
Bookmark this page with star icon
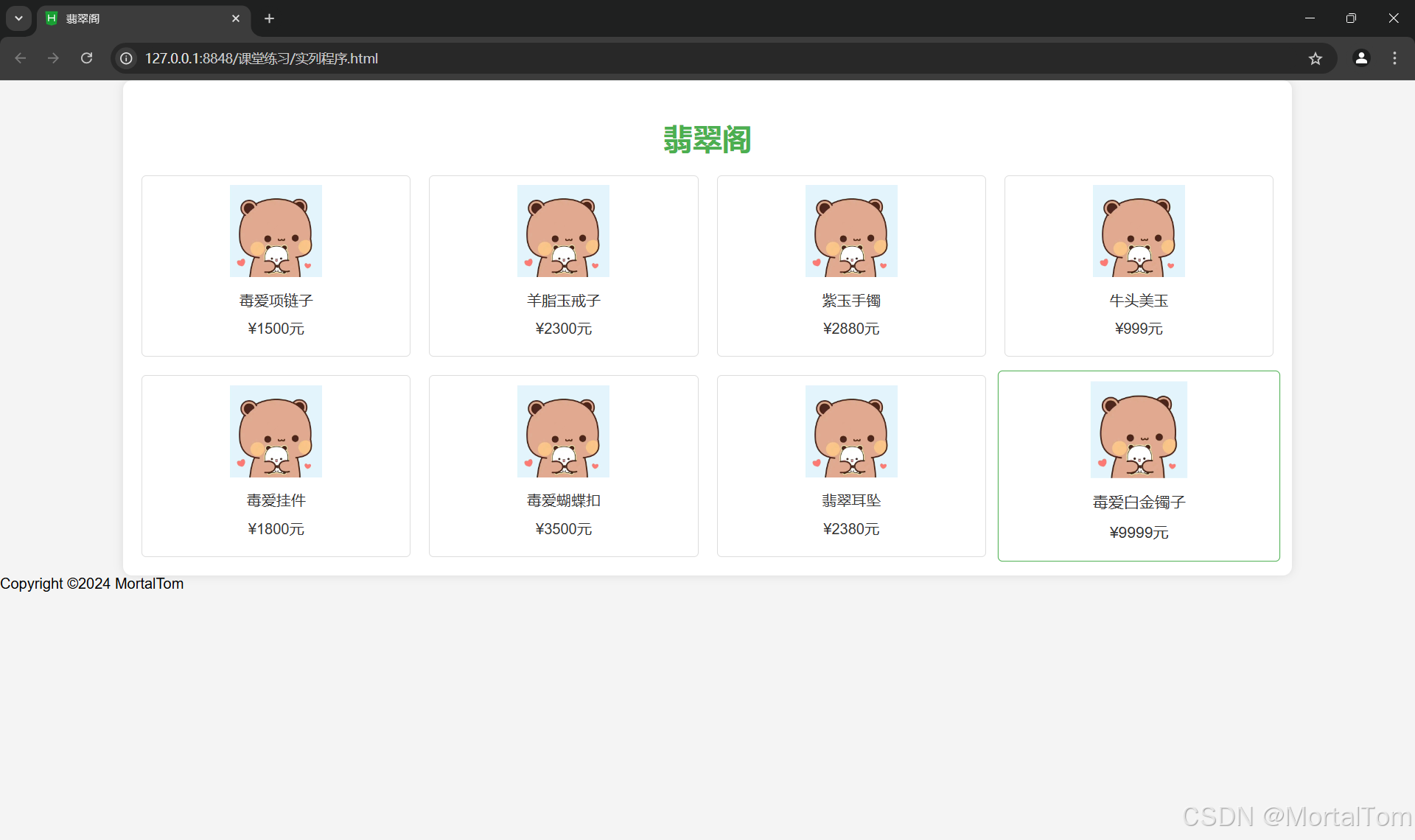(x=1316, y=58)
